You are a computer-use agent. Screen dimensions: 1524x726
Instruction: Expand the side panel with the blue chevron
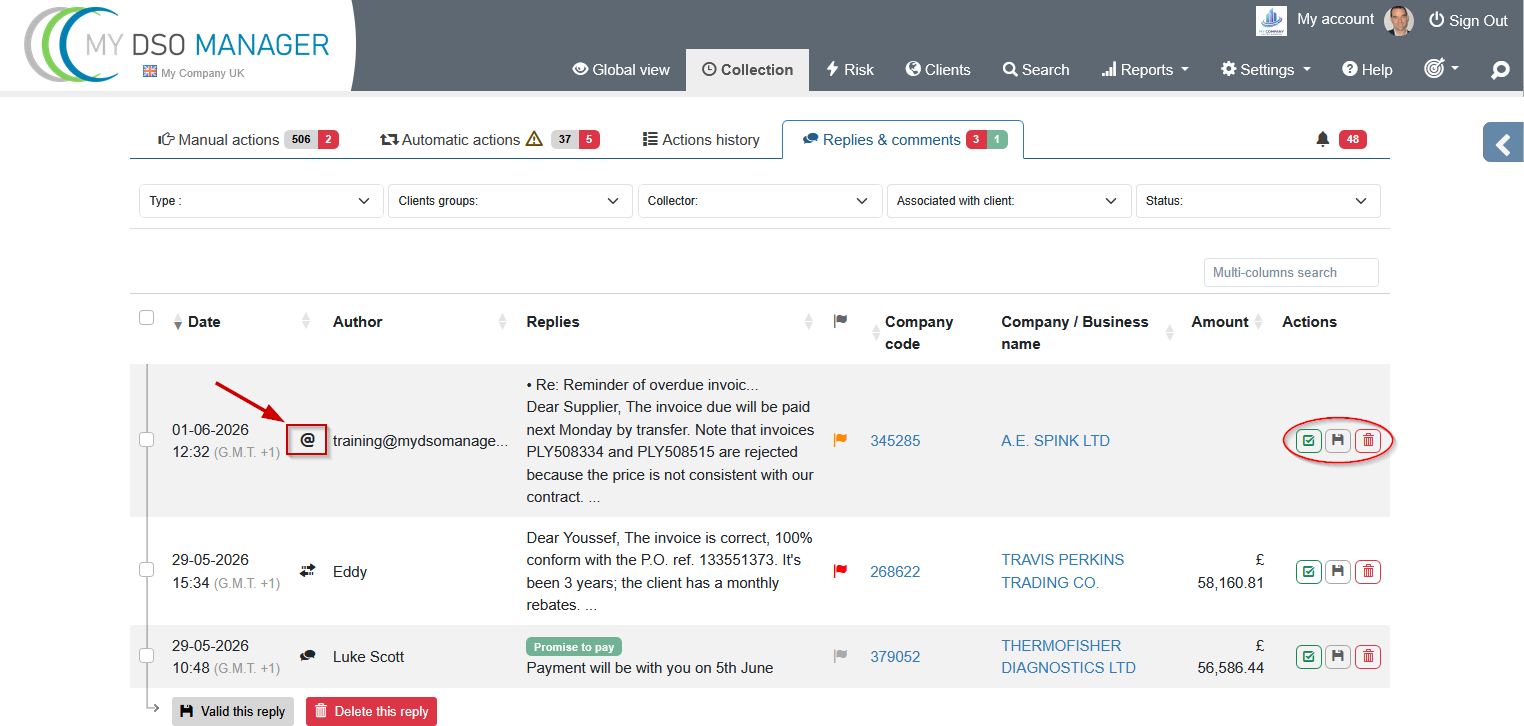(x=1503, y=144)
